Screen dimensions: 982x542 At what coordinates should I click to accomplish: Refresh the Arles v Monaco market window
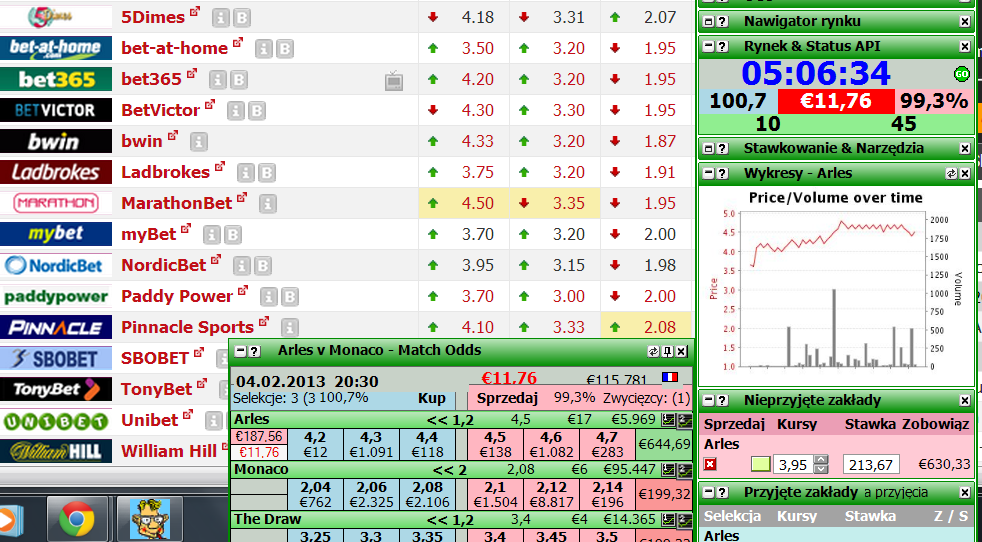point(654,352)
